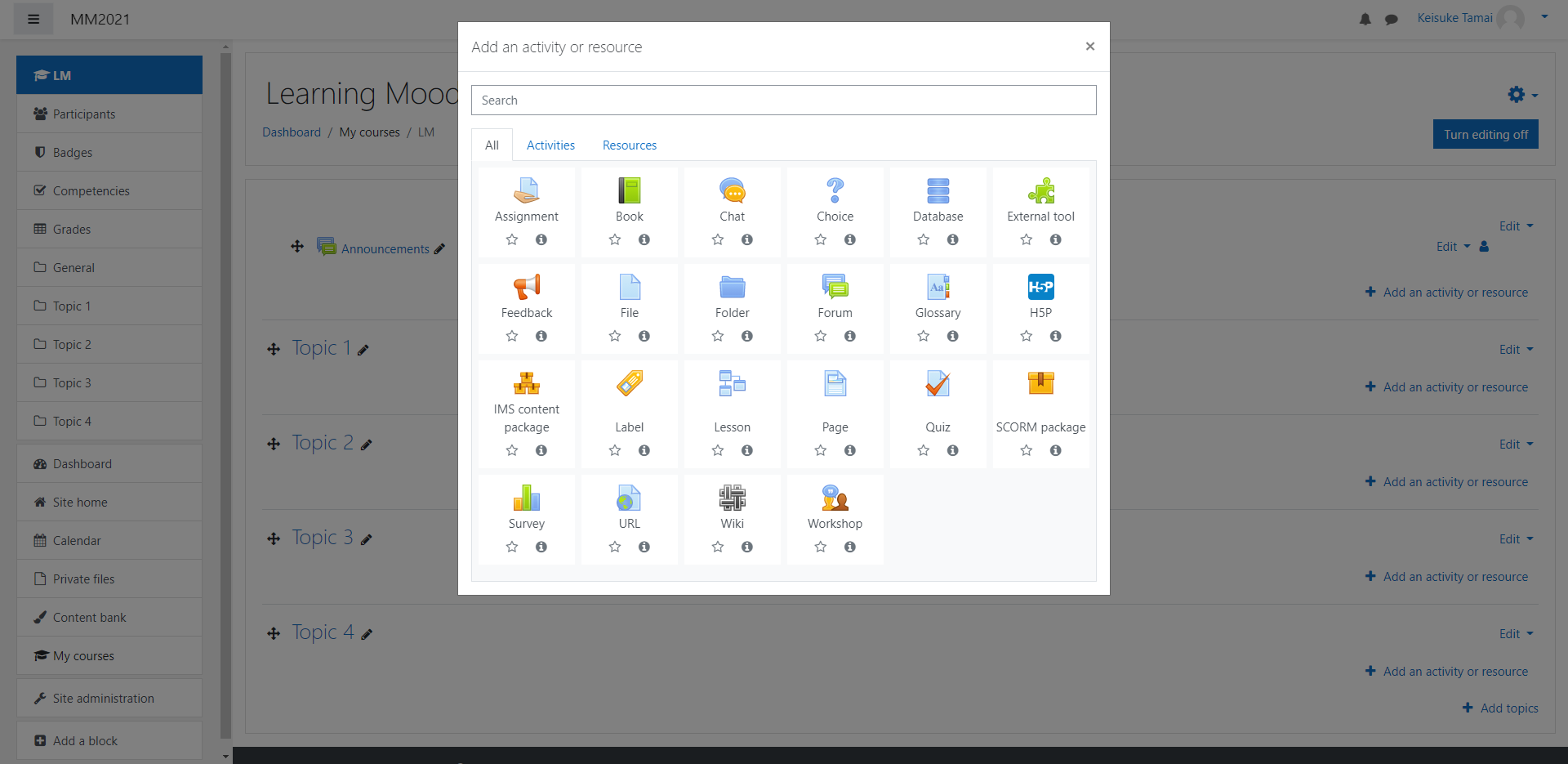Show info about the Survey activity
The height and width of the screenshot is (764, 1568).
tap(541, 547)
